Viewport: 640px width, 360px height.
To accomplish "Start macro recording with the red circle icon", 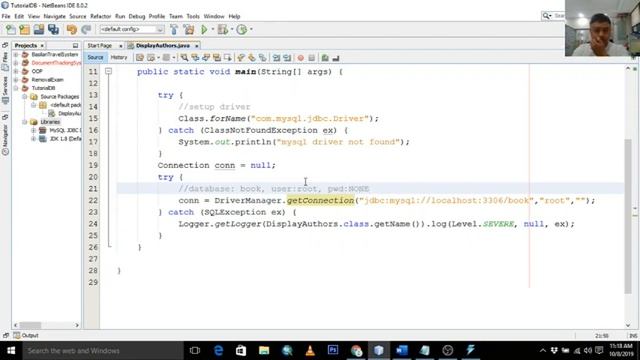I will [x=301, y=58].
